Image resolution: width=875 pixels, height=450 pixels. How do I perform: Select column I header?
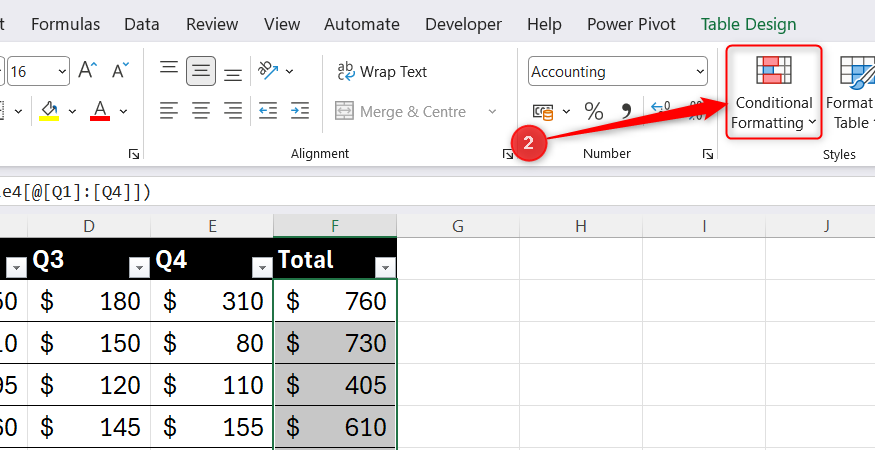pos(704,226)
